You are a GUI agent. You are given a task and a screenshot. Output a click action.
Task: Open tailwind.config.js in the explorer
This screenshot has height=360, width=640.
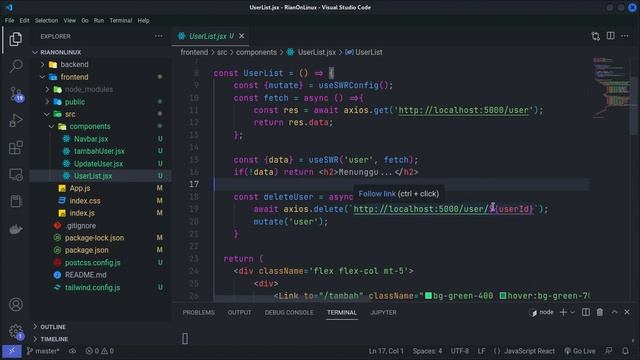click(100, 287)
